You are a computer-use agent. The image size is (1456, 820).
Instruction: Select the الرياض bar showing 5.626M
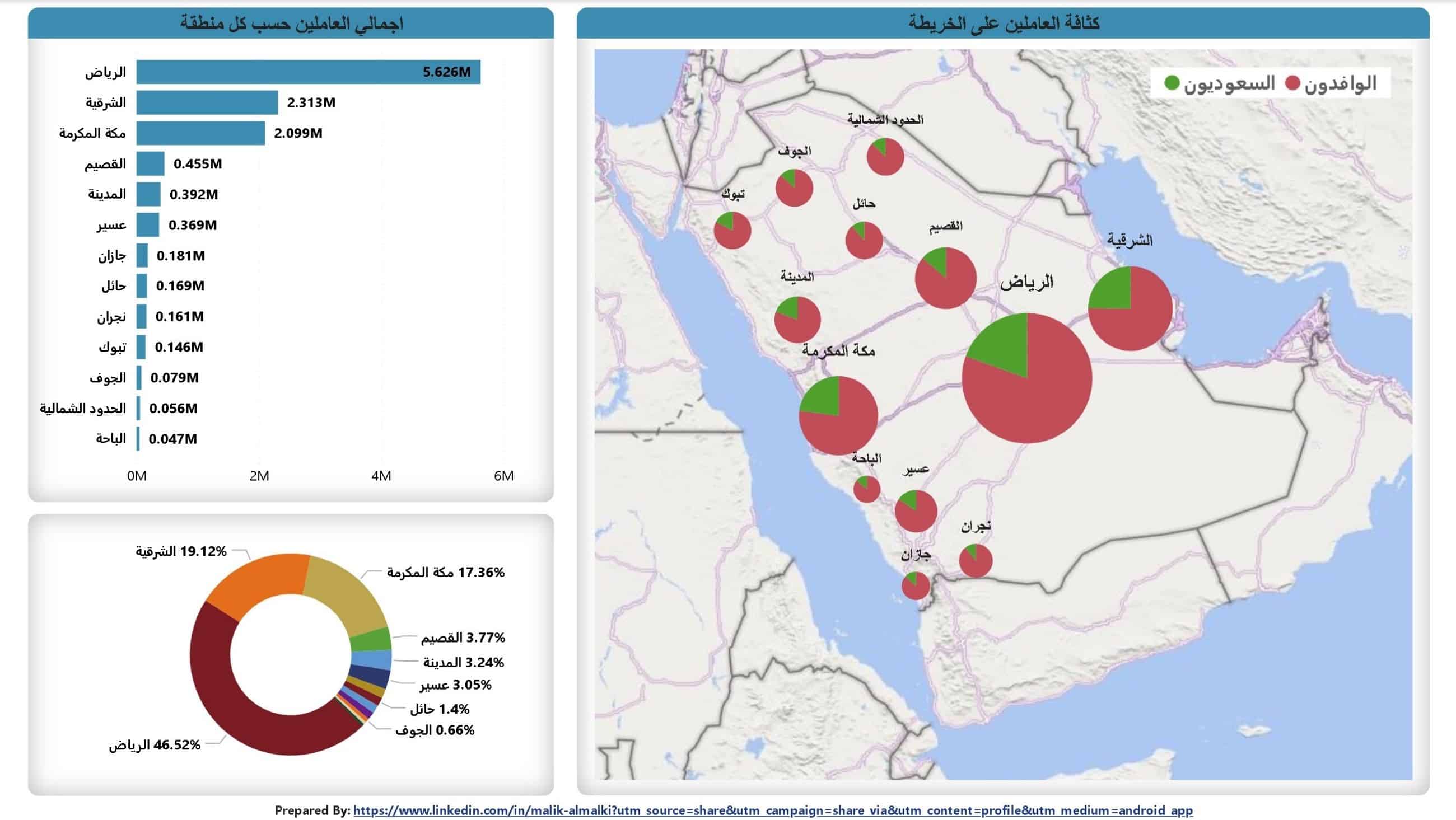pyautogui.click(x=308, y=72)
